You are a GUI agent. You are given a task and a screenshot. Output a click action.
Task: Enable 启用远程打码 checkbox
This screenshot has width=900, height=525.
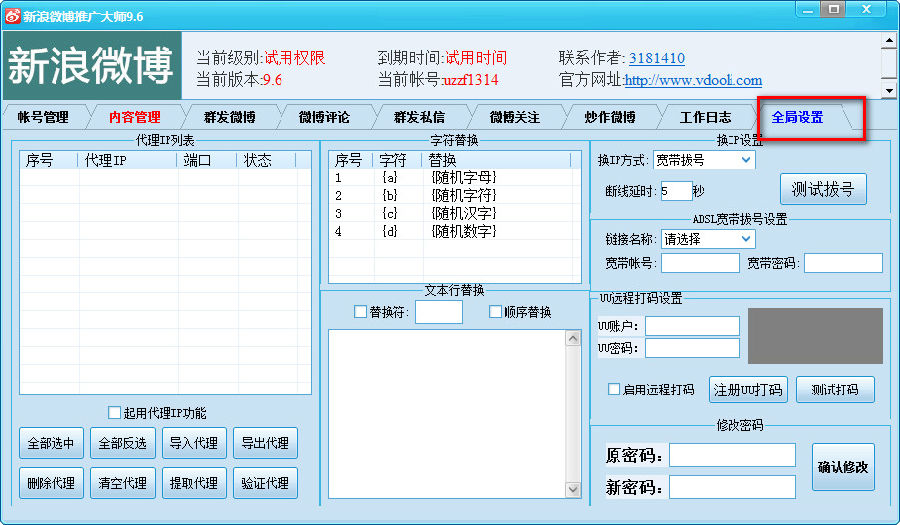pyautogui.click(x=614, y=389)
